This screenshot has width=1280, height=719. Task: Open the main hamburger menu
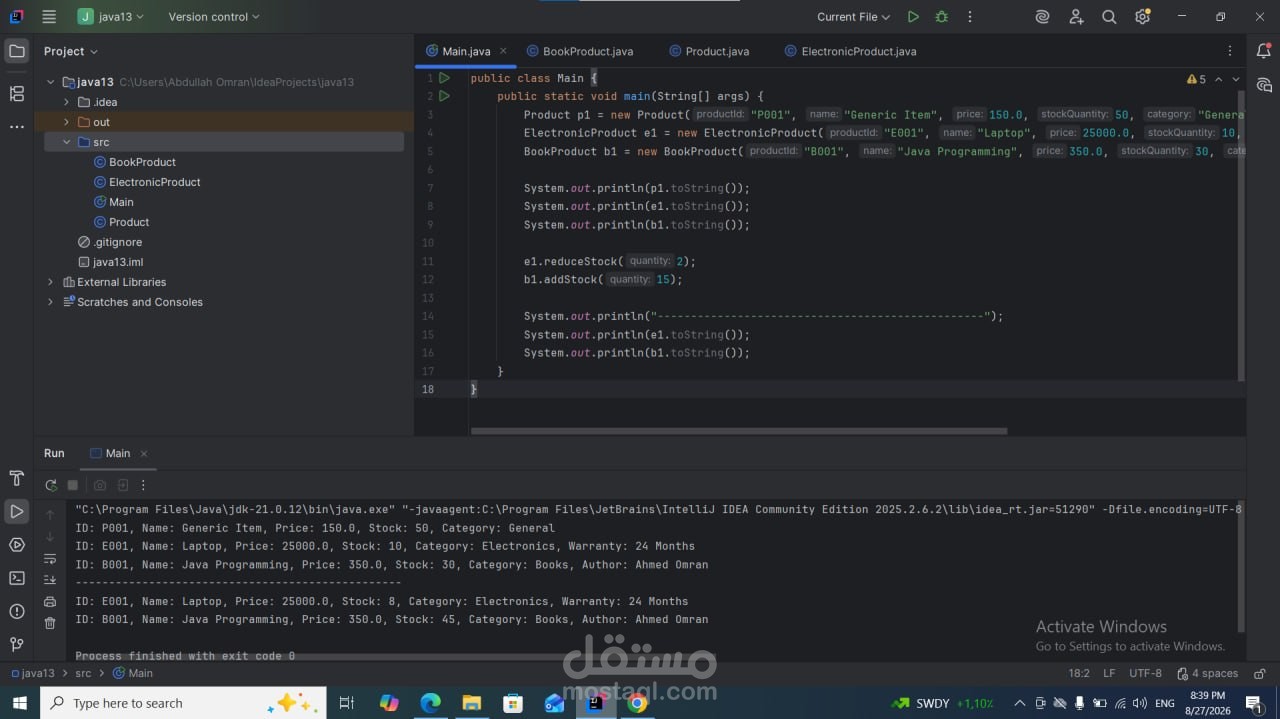49,17
